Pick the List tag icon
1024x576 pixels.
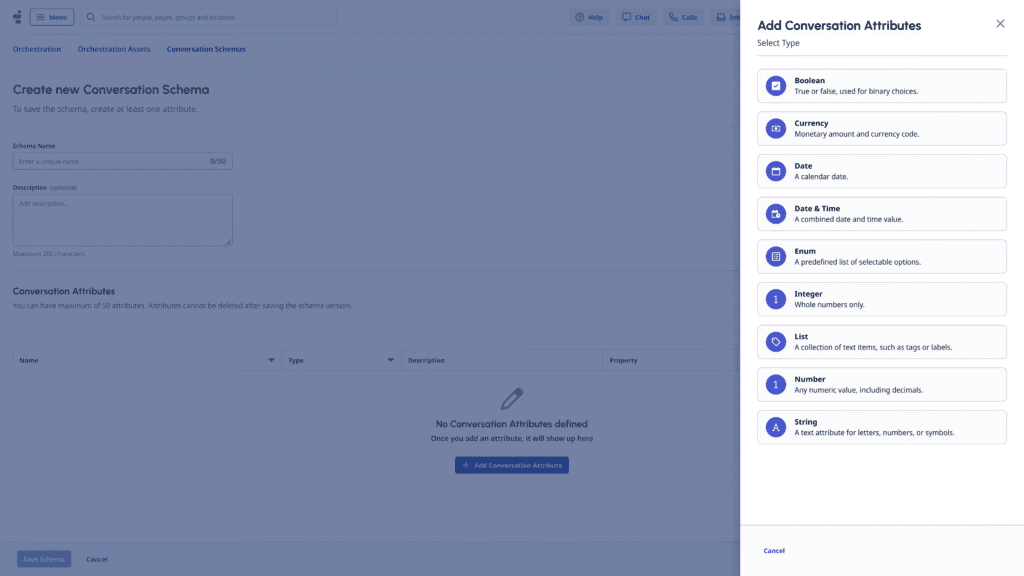775,342
